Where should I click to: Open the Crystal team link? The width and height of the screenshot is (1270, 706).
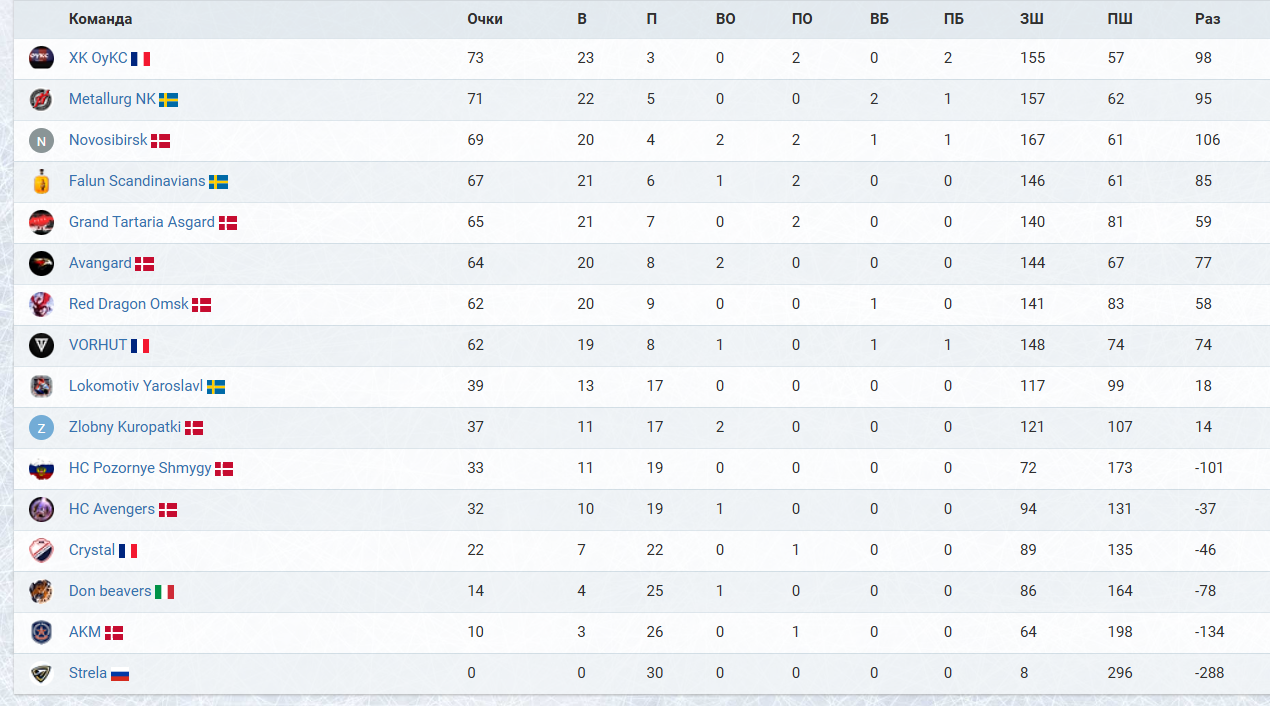tap(92, 550)
